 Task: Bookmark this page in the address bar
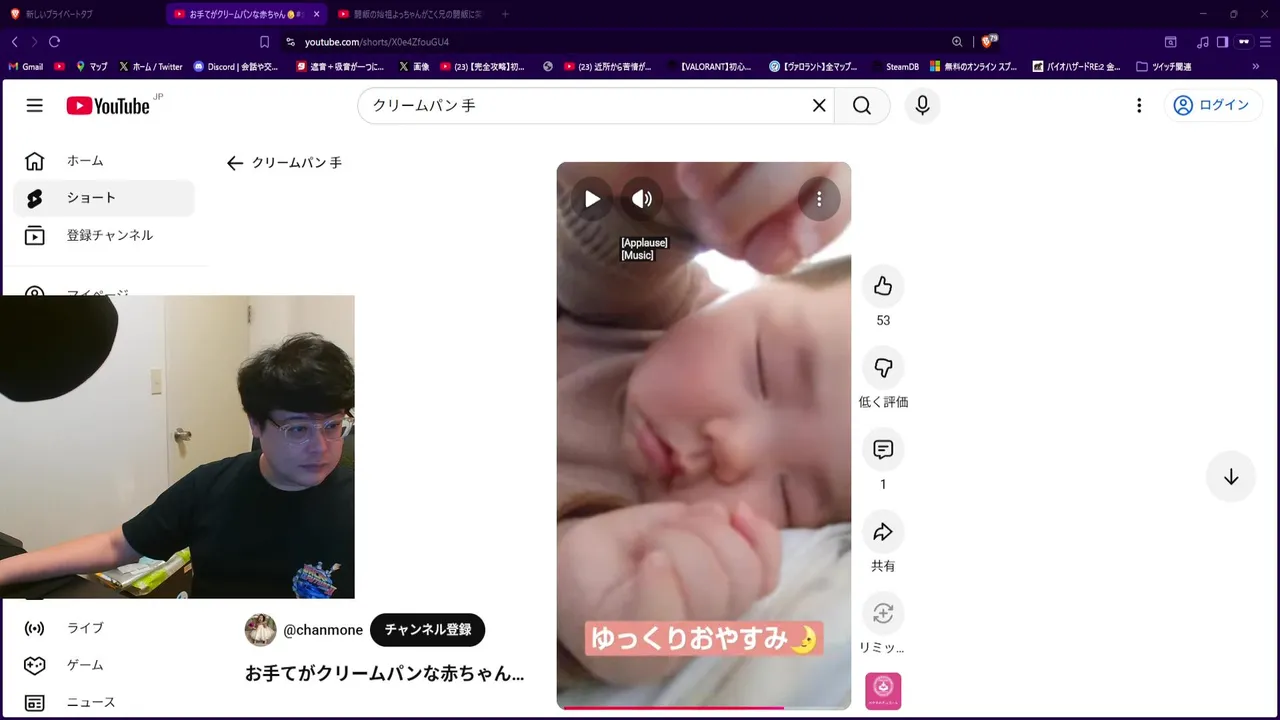264,42
